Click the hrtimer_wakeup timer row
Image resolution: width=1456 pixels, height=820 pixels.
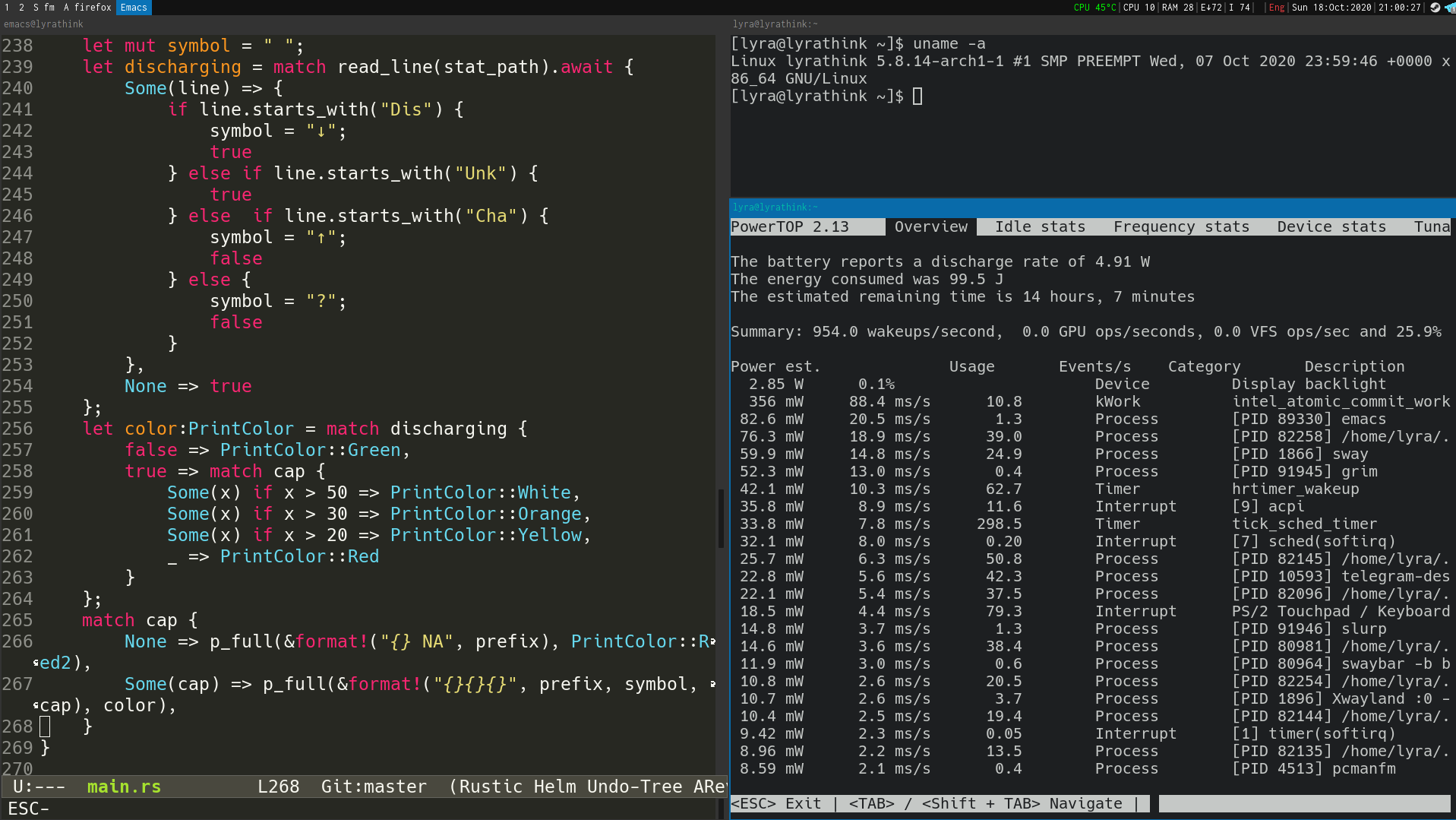pyautogui.click(x=1091, y=489)
